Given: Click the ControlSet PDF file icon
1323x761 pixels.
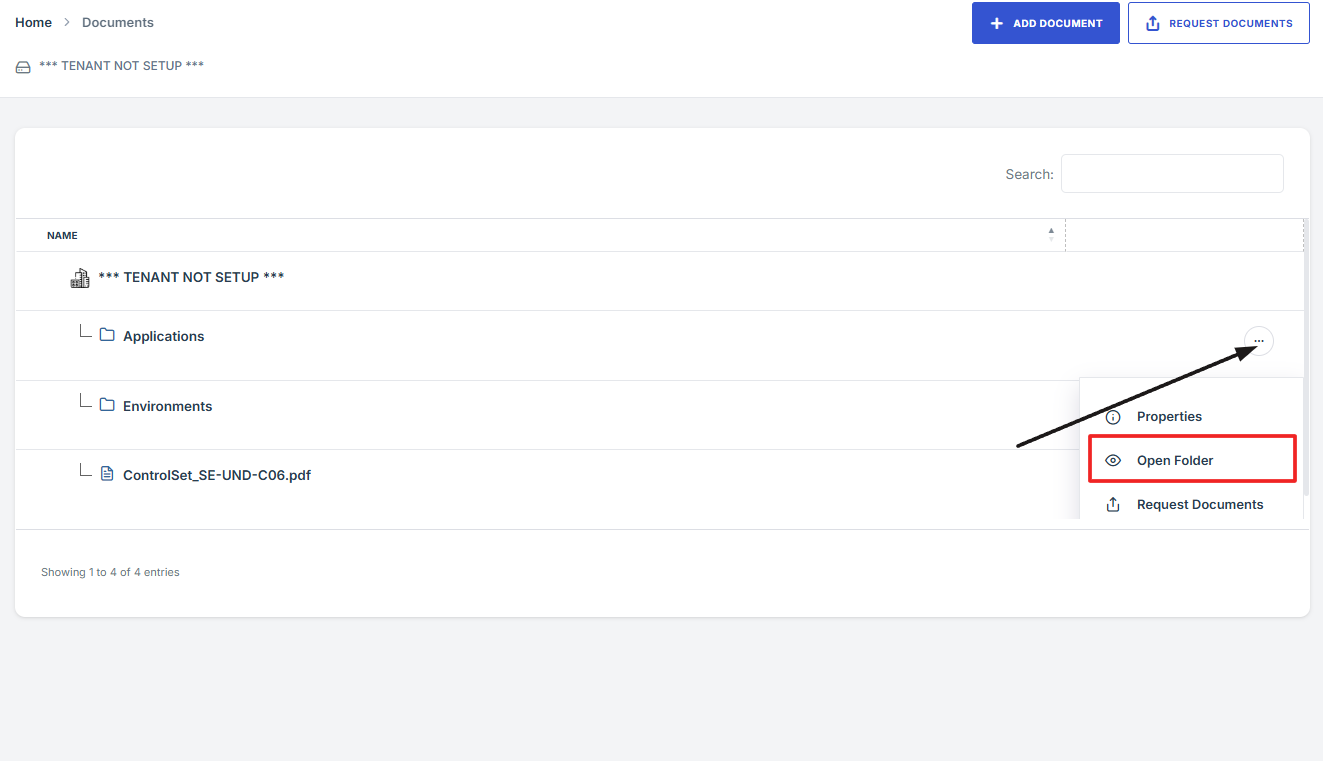Looking at the screenshot, I should 107,474.
